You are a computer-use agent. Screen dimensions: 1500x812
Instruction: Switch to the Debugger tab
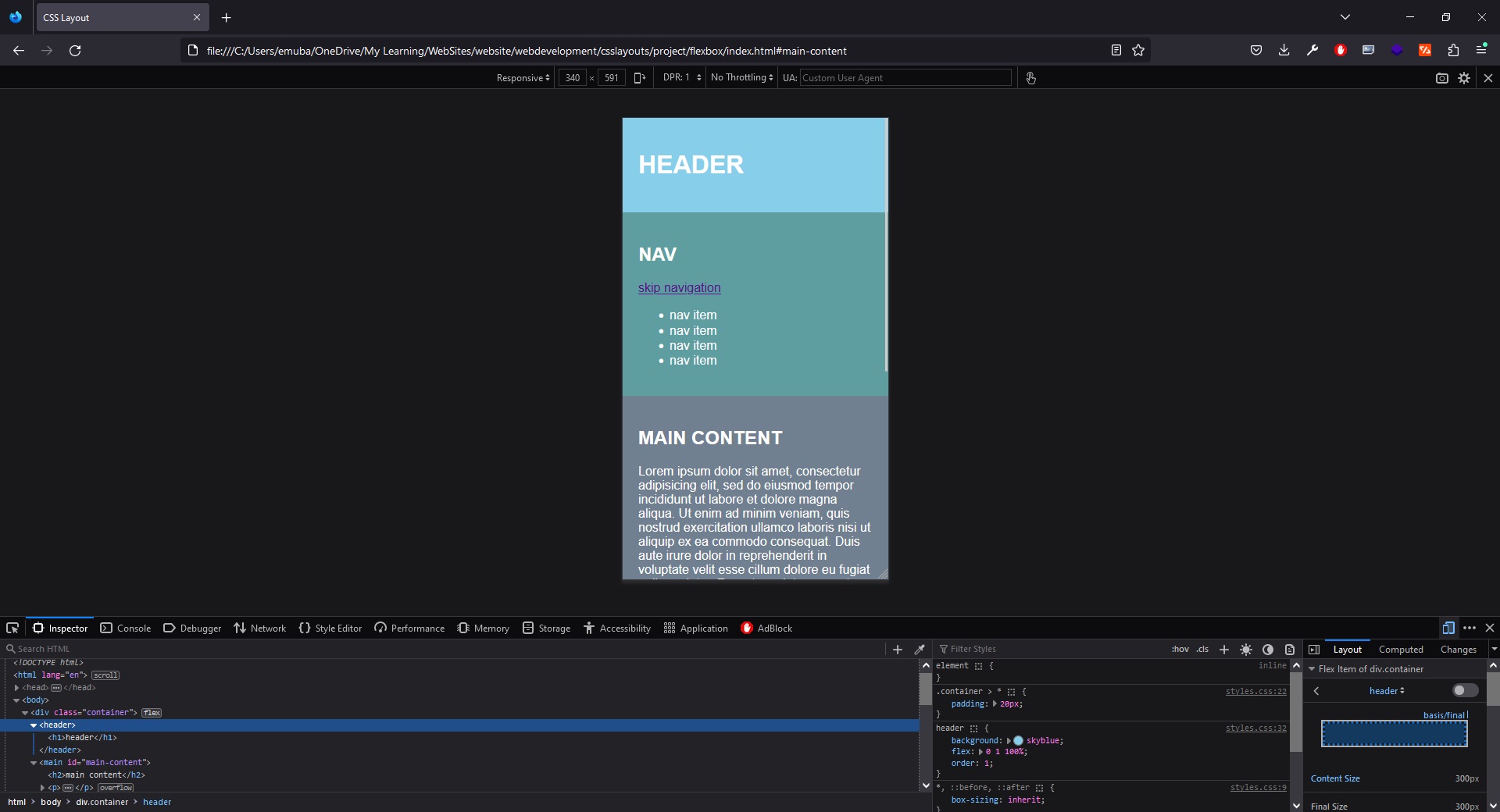point(192,628)
